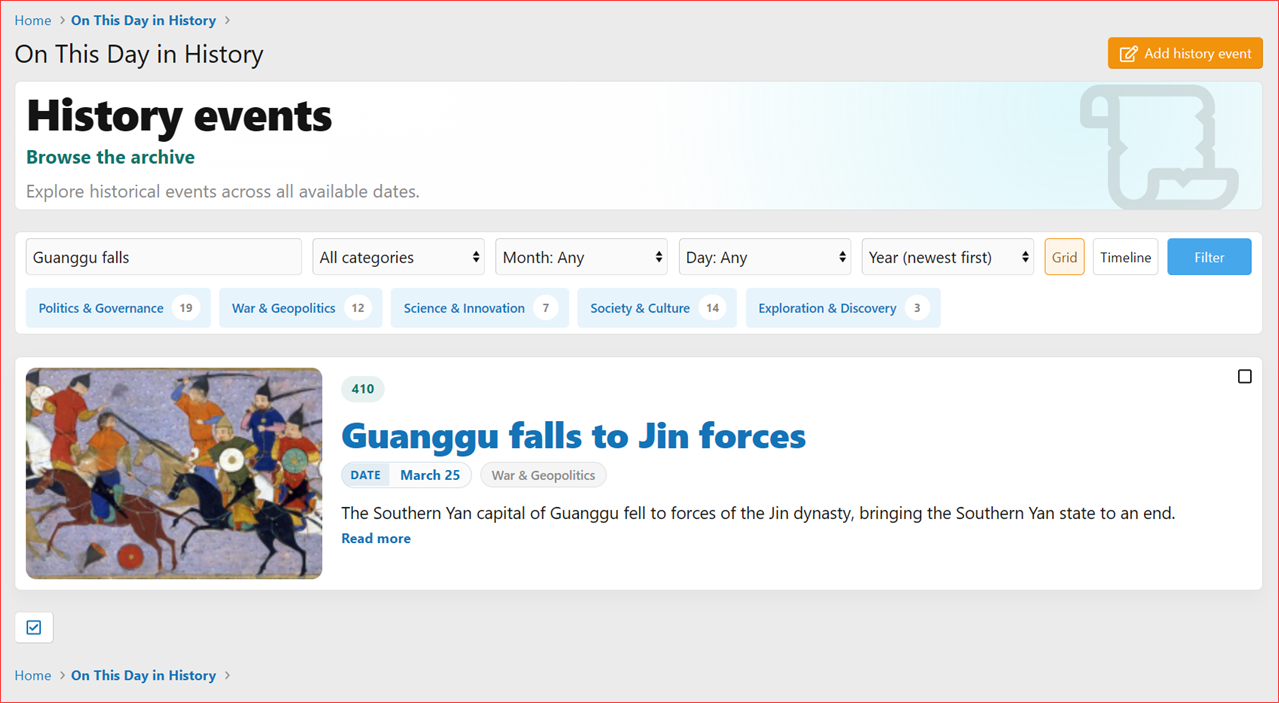Image resolution: width=1279 pixels, height=703 pixels.
Task: Click the Guanggu falls to Jin forces title
Action: pos(573,436)
